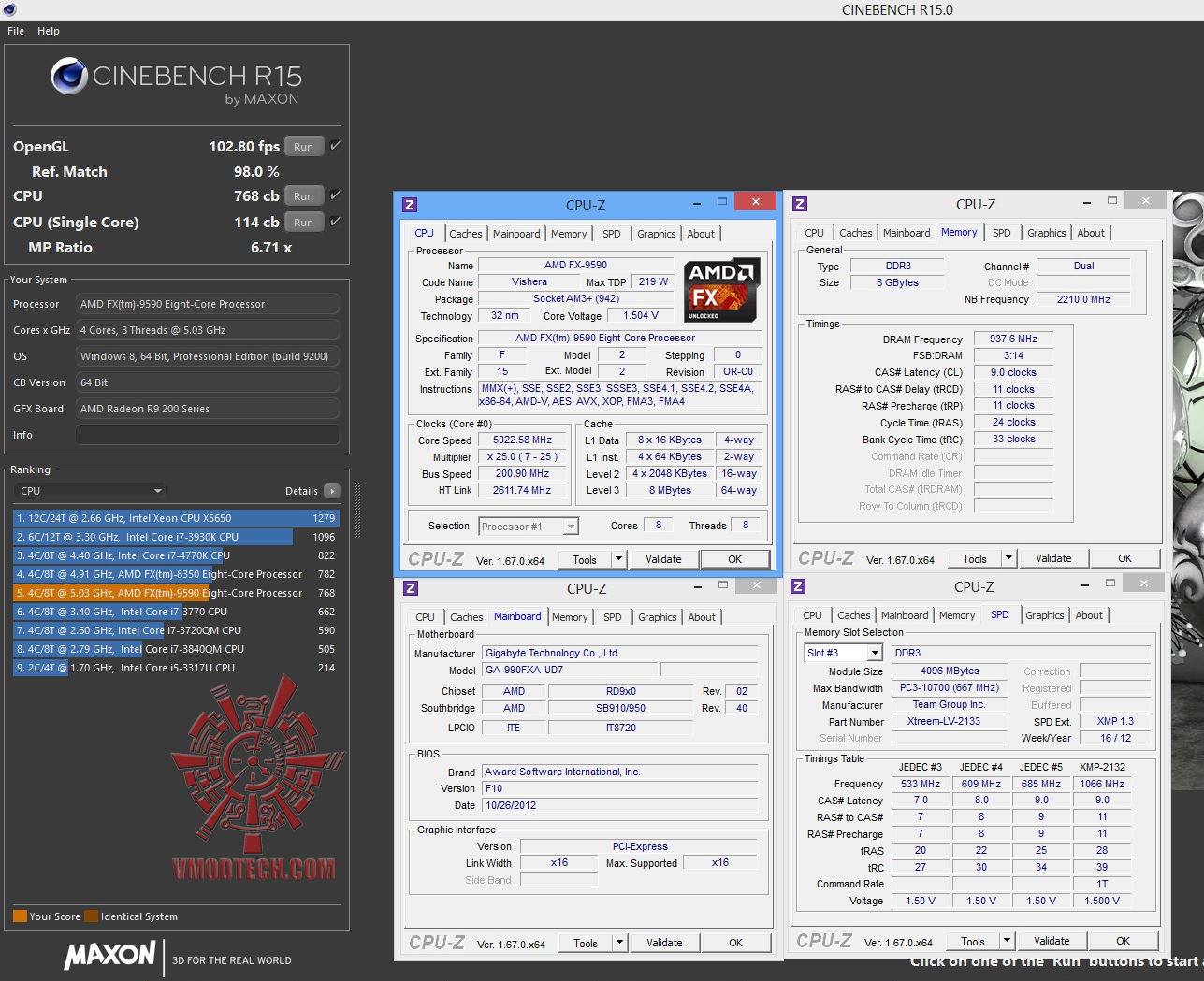Viewport: 1204px width, 981px height.
Task: Maximize the CPU-Z Mainboard tab window
Action: (x=722, y=585)
